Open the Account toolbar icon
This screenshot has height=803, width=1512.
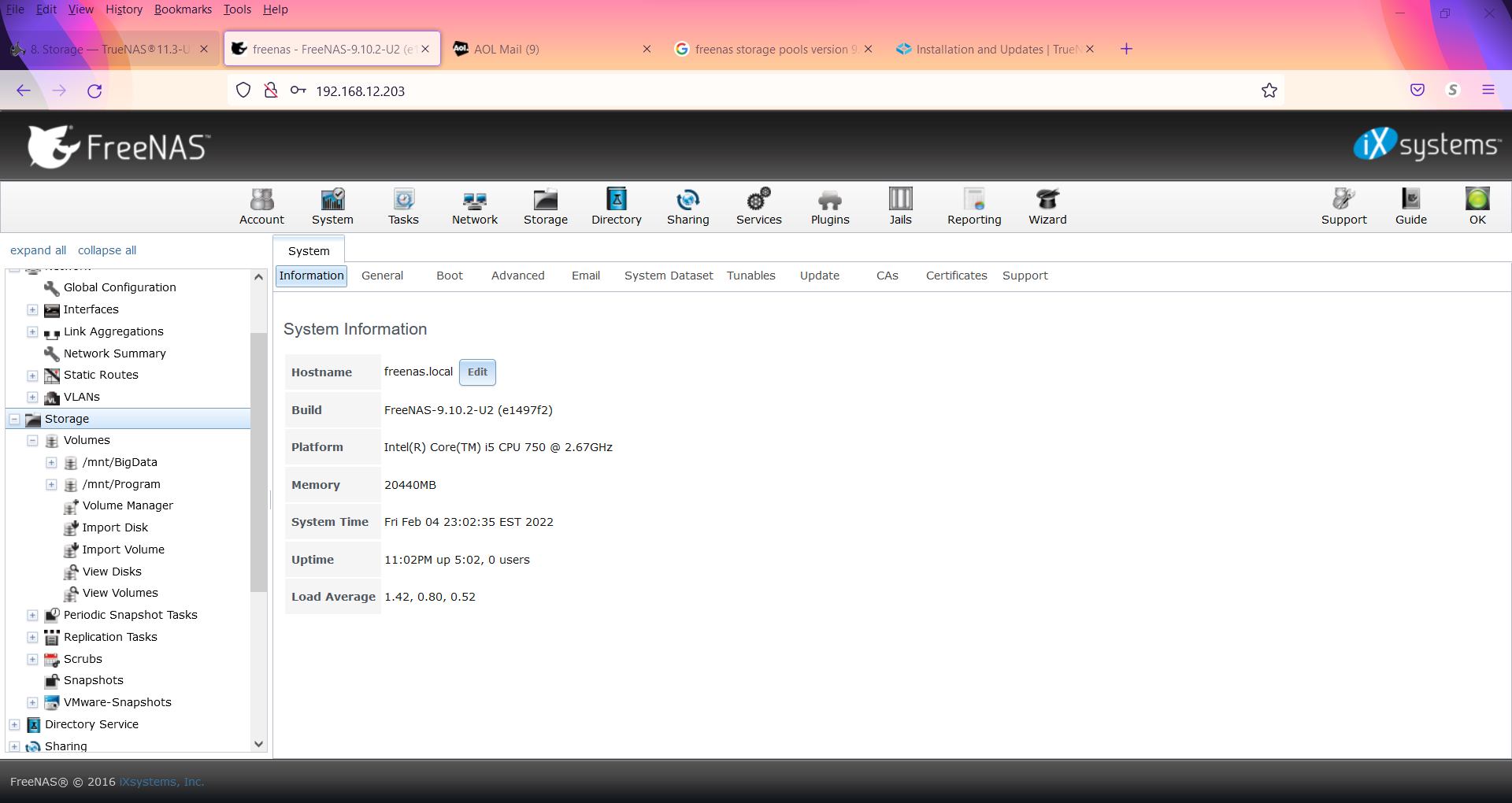click(x=261, y=207)
